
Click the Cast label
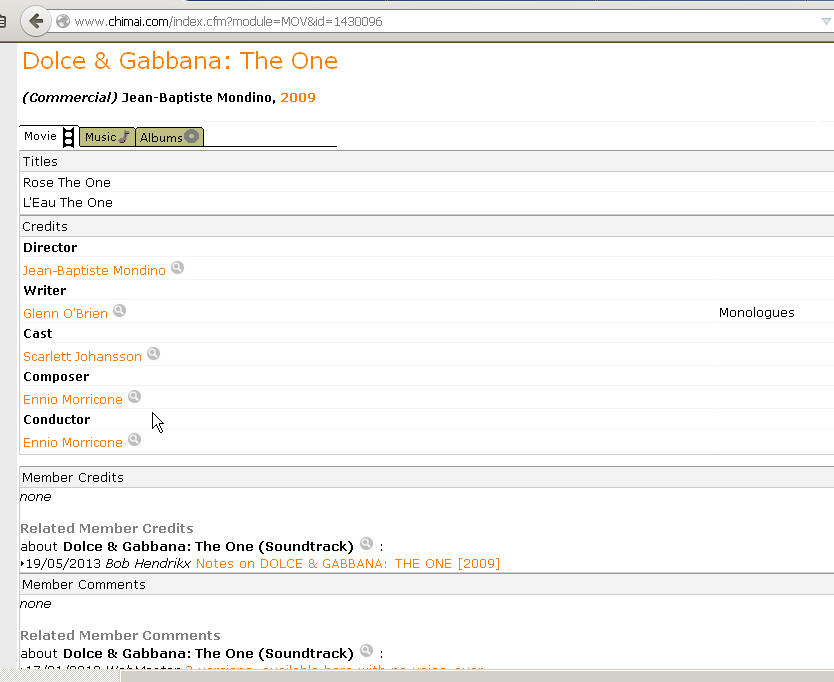pos(38,334)
